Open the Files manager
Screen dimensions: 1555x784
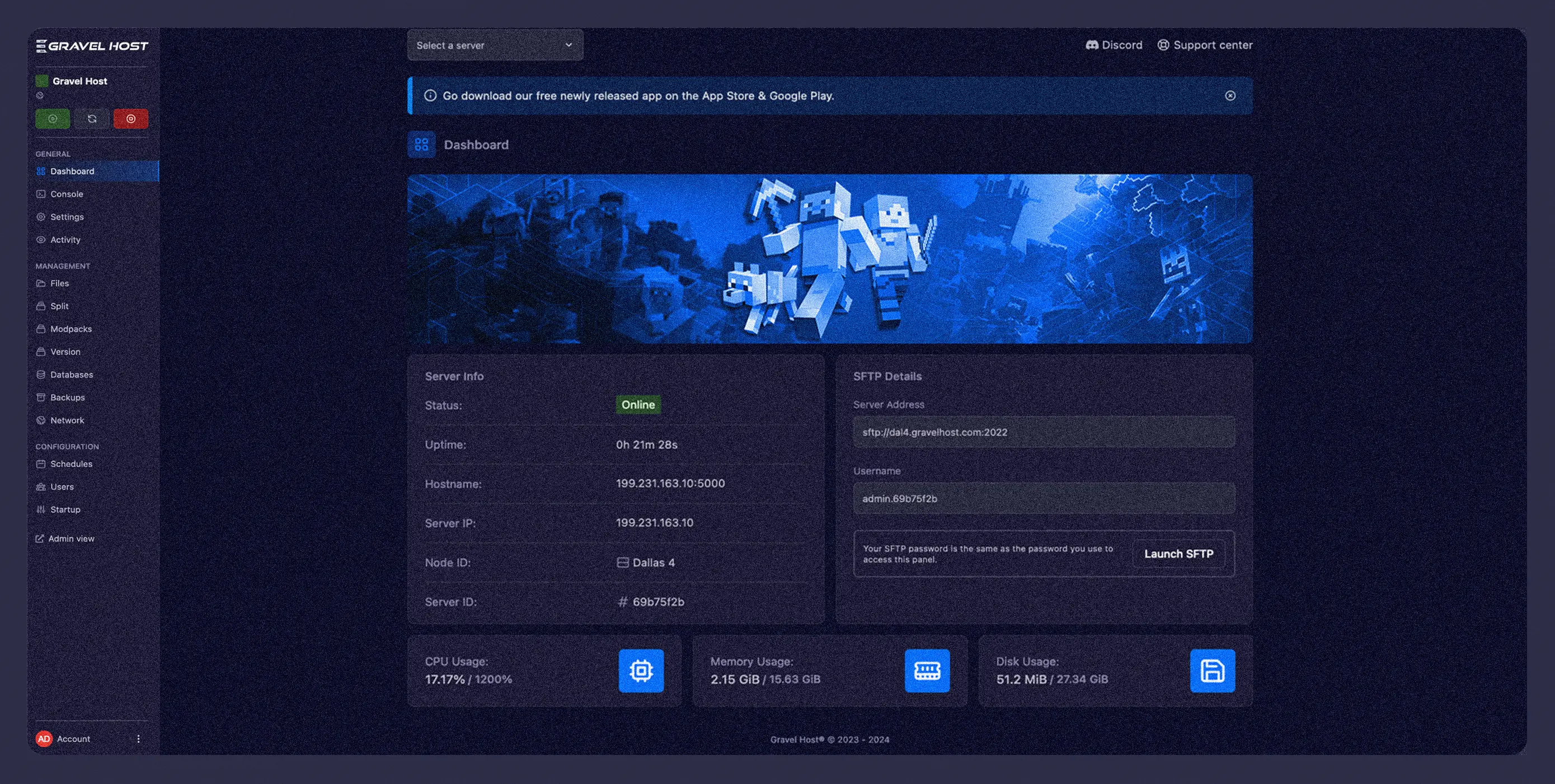[93, 284]
